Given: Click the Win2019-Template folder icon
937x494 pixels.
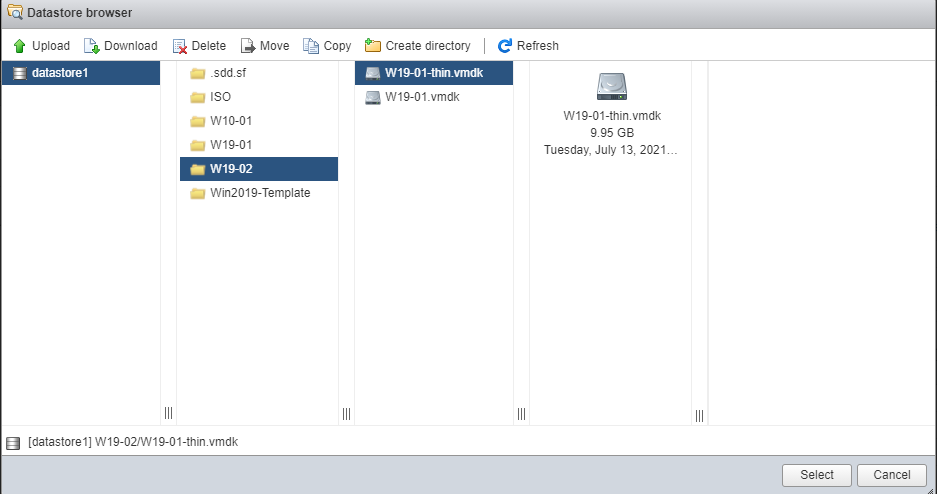Looking at the screenshot, I should point(198,193).
